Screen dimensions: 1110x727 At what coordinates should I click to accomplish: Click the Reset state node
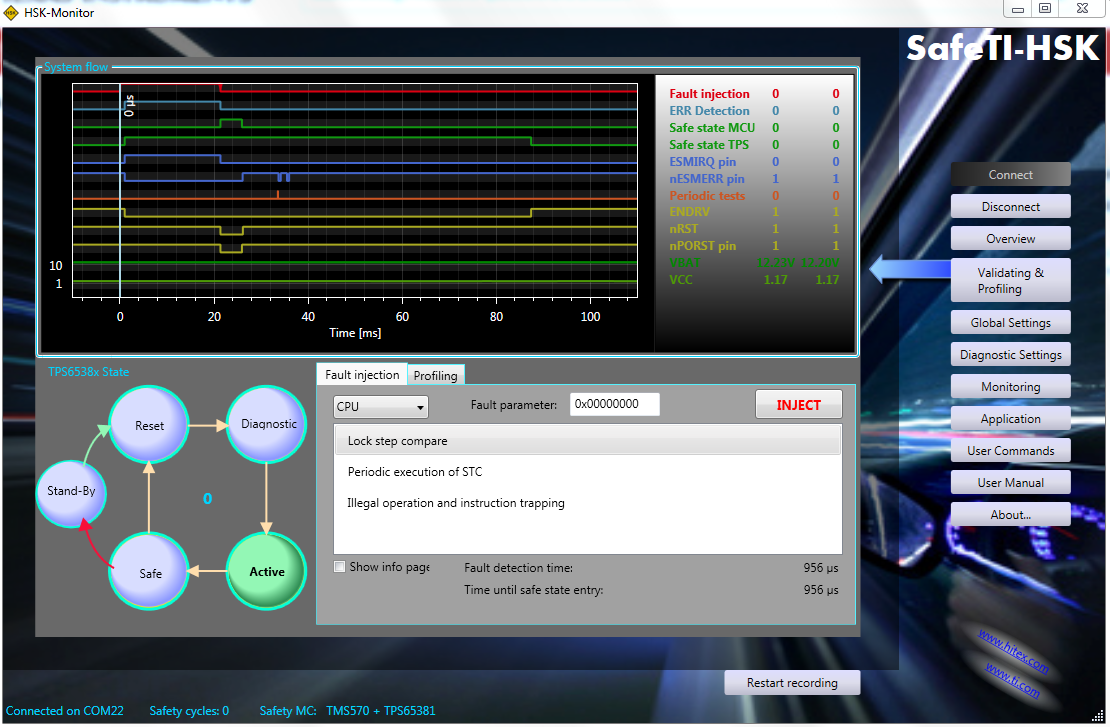(x=149, y=425)
